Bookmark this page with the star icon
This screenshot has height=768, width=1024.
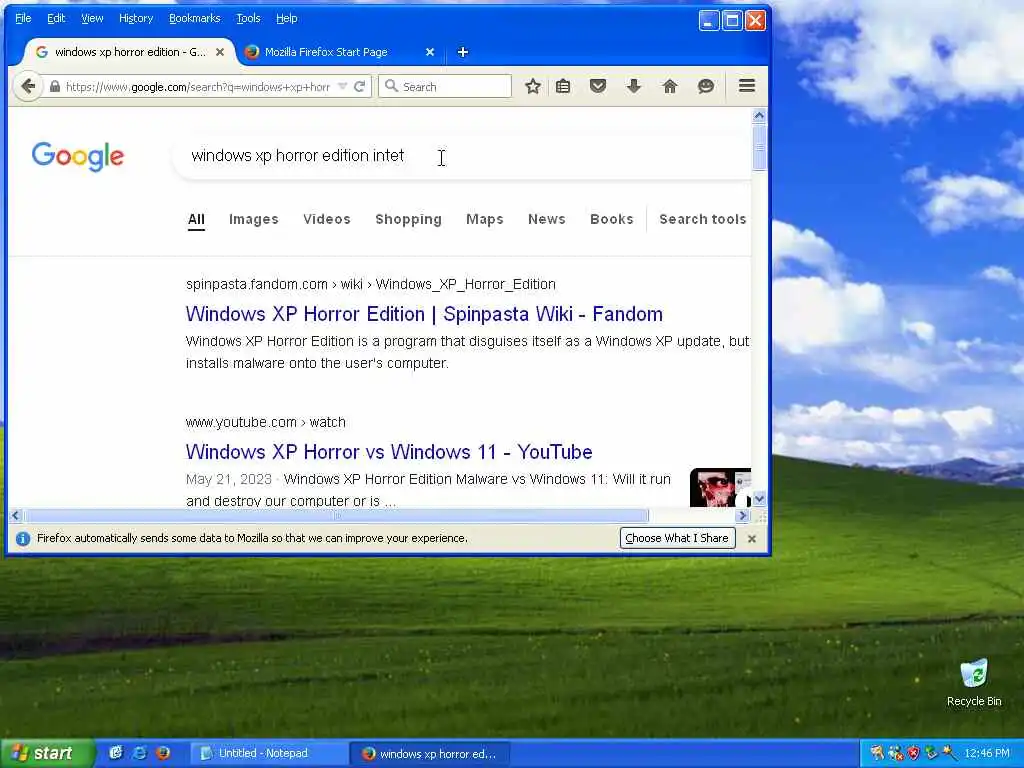pos(533,86)
